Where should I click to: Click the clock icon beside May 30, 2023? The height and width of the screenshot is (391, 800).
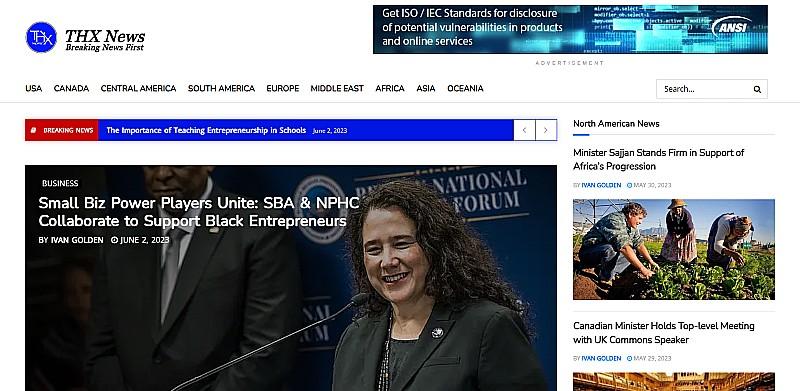pyautogui.click(x=629, y=185)
